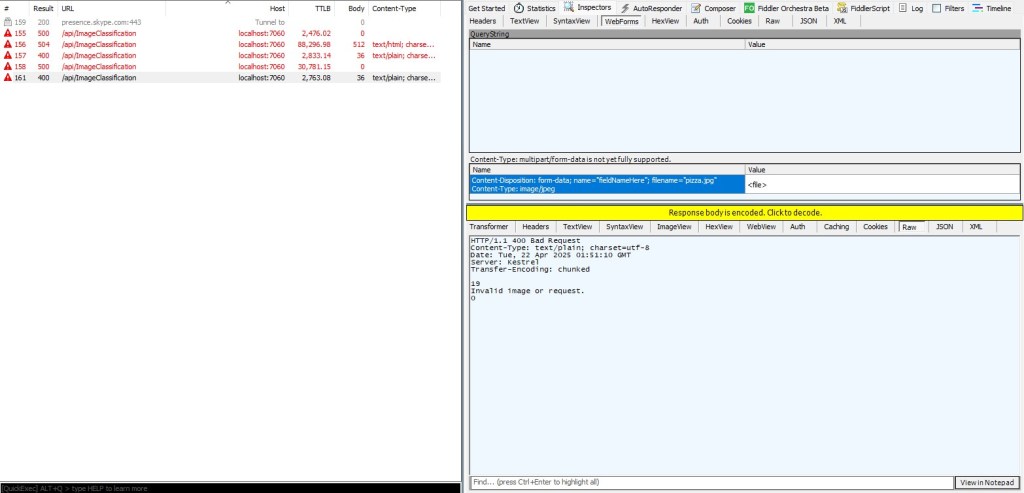Sort sessions by the Result column header
The height and width of the screenshot is (493, 1024).
pos(43,8)
